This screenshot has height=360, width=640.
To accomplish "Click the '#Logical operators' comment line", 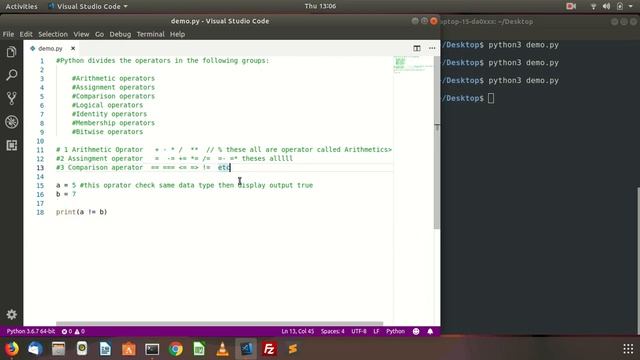I will [x=107, y=105].
